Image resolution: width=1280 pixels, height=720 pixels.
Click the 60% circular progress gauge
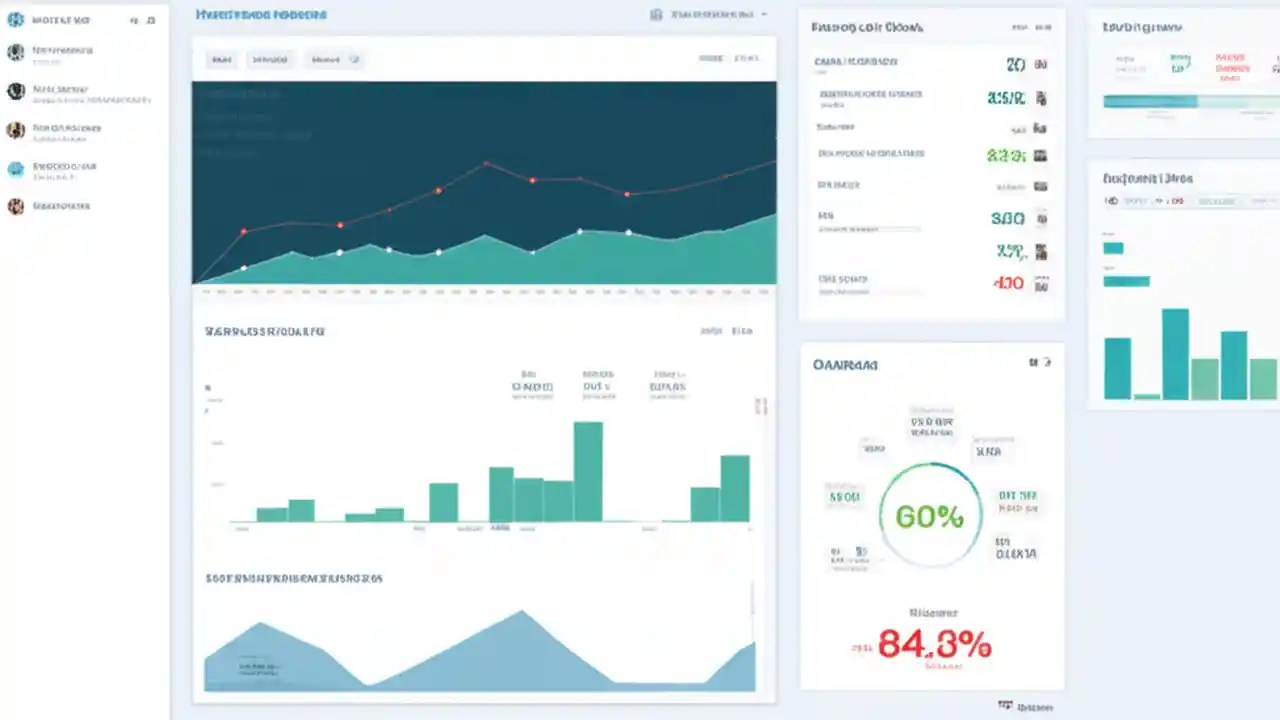(930, 515)
